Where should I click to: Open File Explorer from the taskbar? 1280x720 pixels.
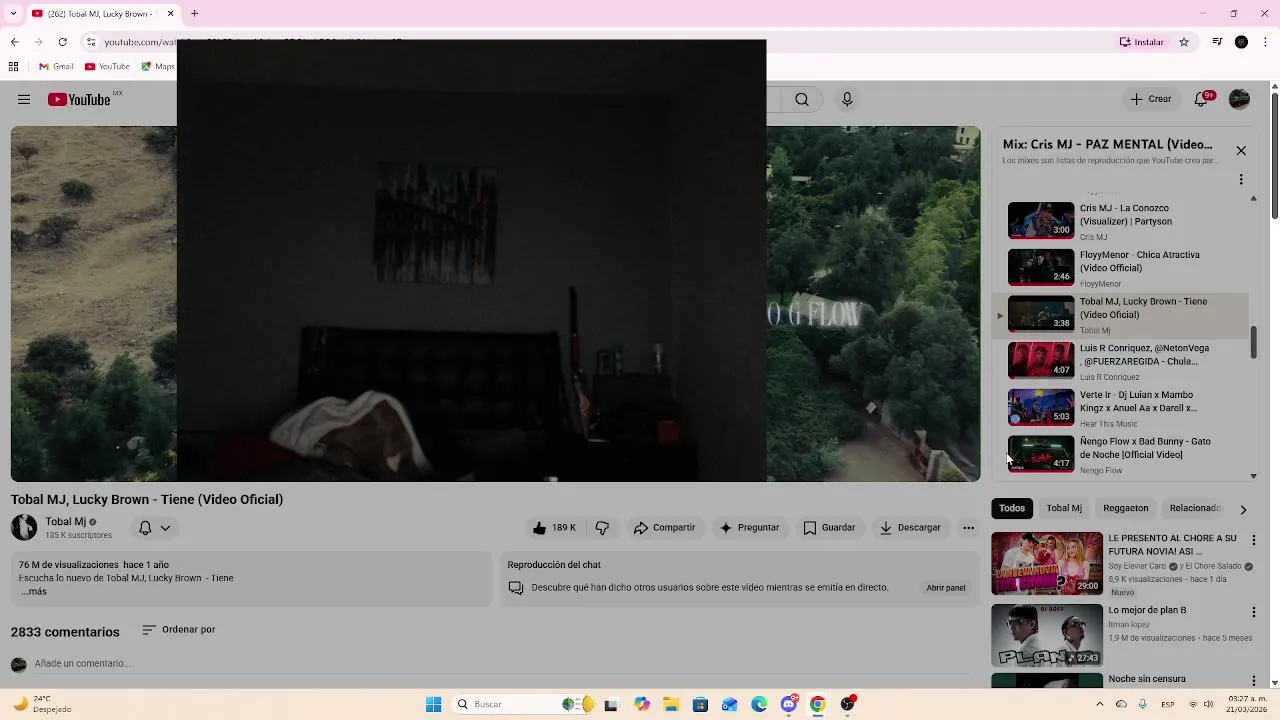tap(671, 704)
